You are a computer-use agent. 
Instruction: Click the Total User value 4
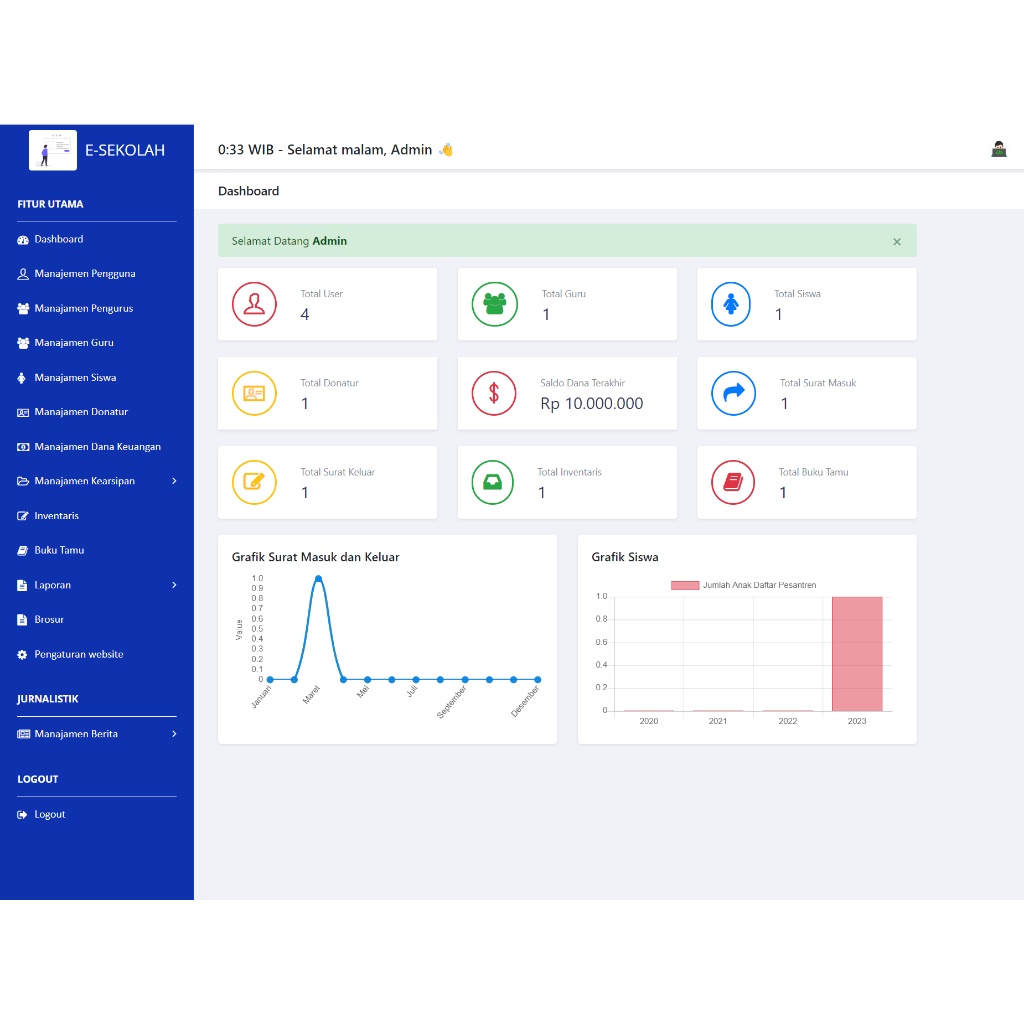pos(304,315)
